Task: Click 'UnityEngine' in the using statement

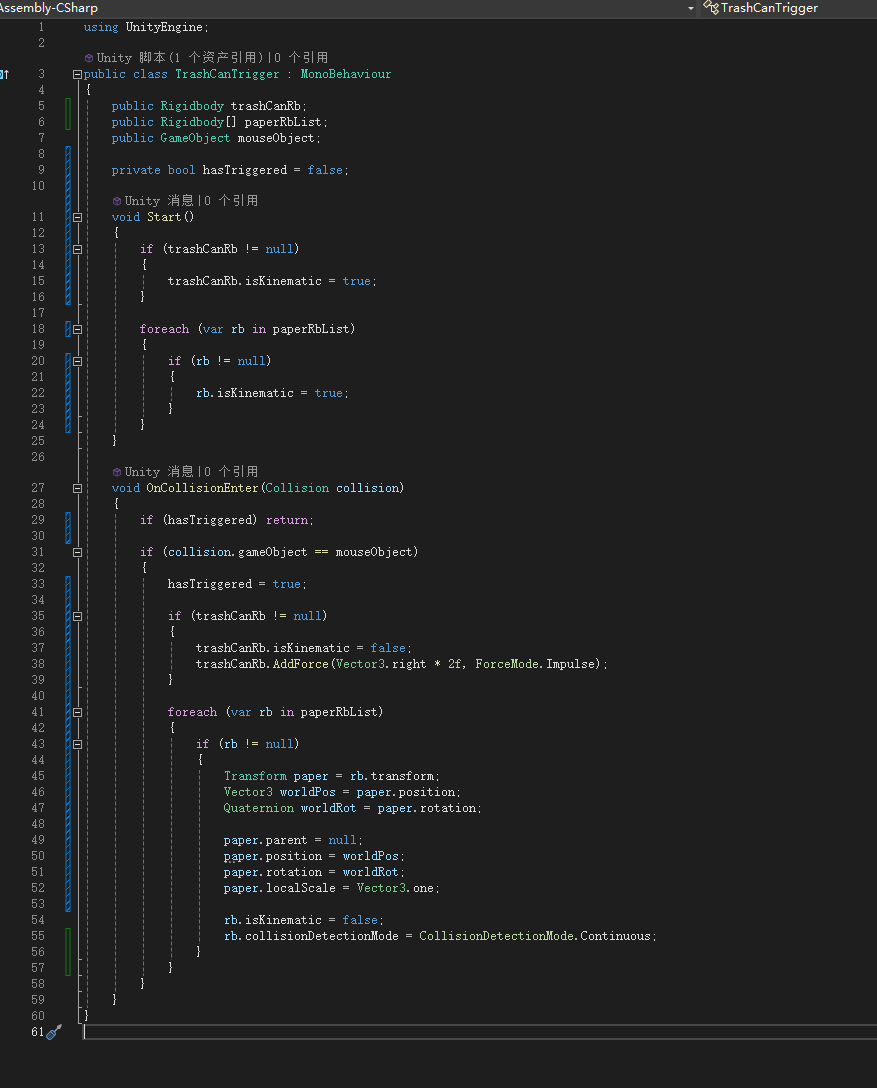Action: (164, 27)
